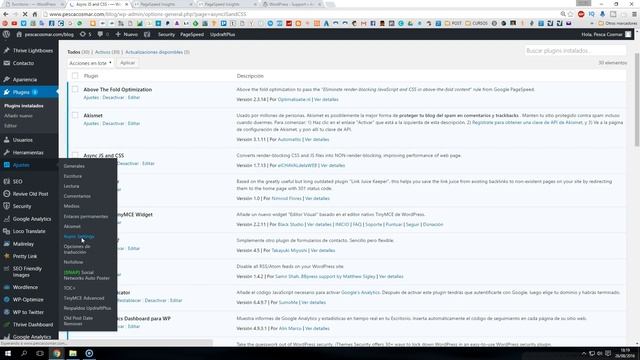
Task: Open the Herramientas sidebar section
Action: [x=29, y=153]
